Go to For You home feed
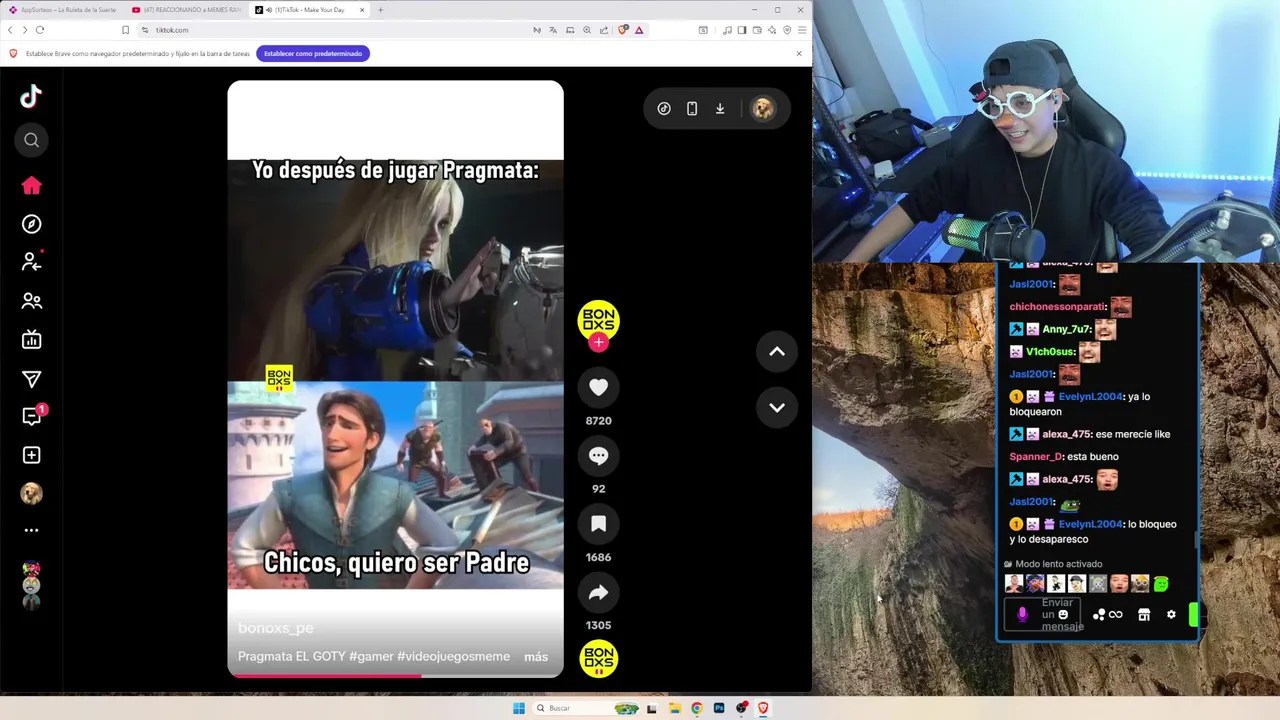The height and width of the screenshot is (720, 1280). (x=31, y=185)
